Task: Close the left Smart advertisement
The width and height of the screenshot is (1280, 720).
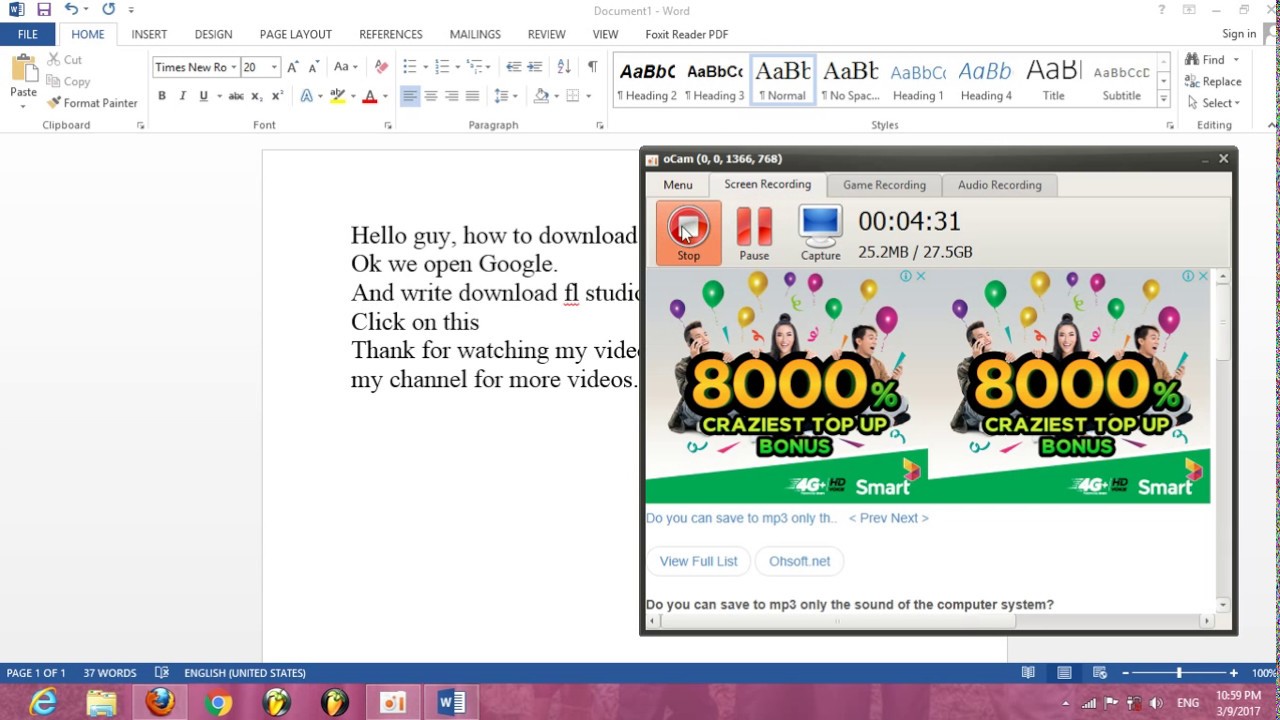Action: tap(920, 276)
